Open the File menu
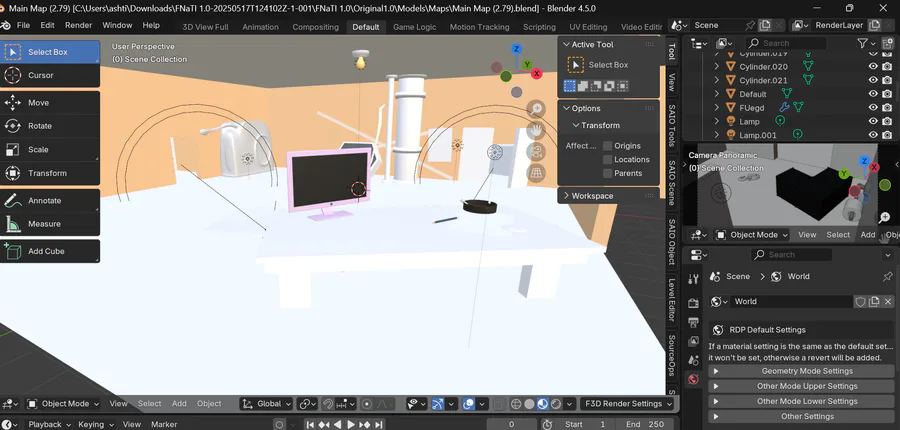Viewport: 900px width, 430px height. (x=24, y=25)
